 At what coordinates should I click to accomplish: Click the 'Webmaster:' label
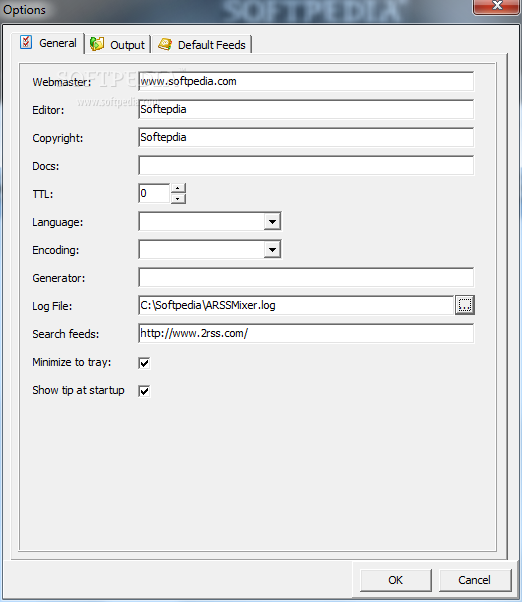pyautogui.click(x=62, y=82)
